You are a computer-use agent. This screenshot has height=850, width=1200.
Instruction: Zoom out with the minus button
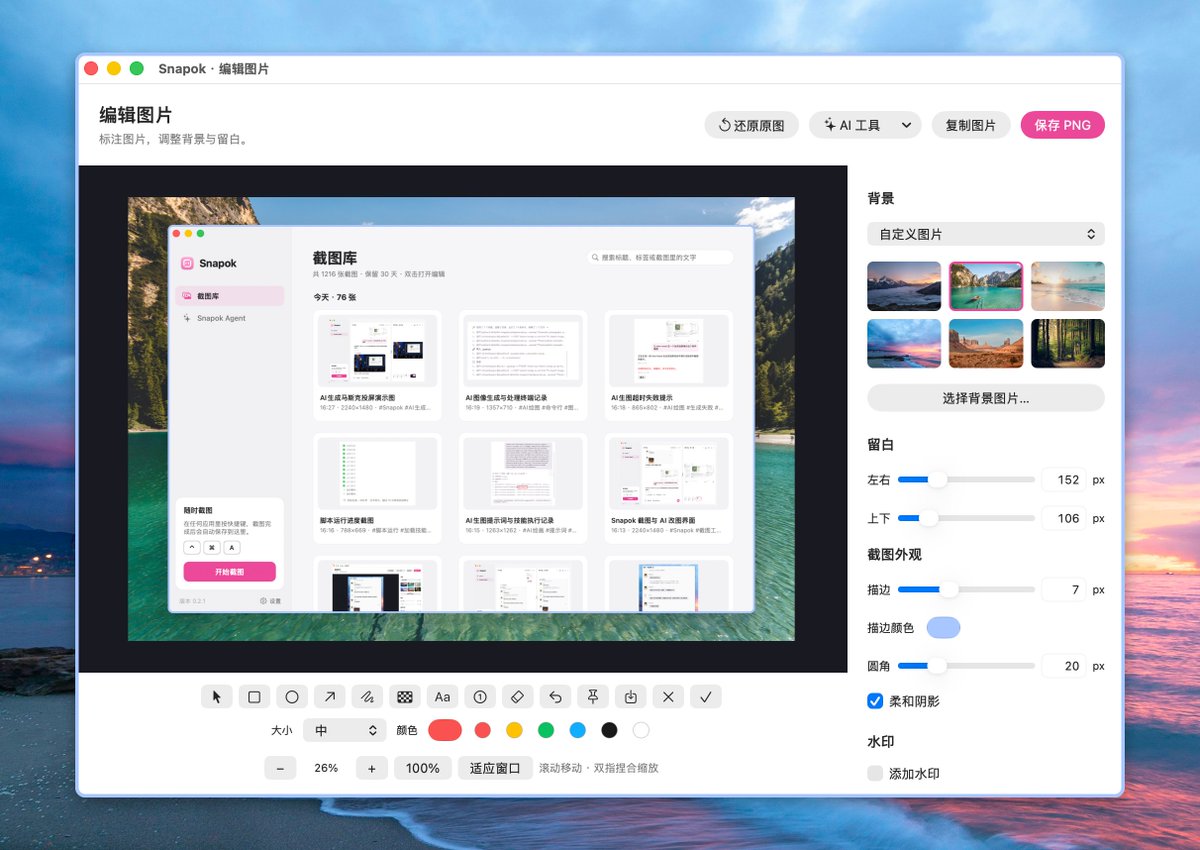tap(280, 768)
